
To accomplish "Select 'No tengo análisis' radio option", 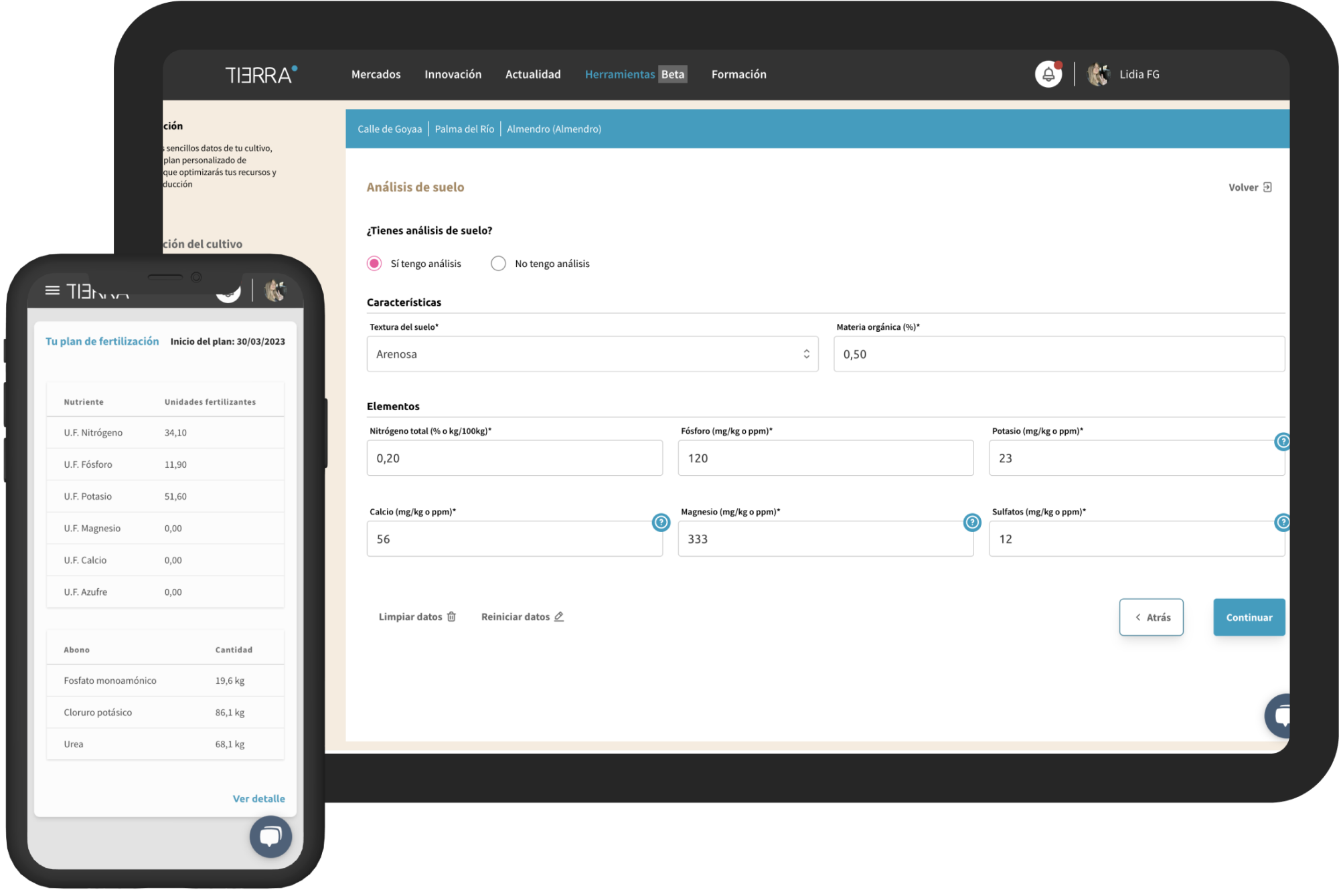I will [x=498, y=264].
